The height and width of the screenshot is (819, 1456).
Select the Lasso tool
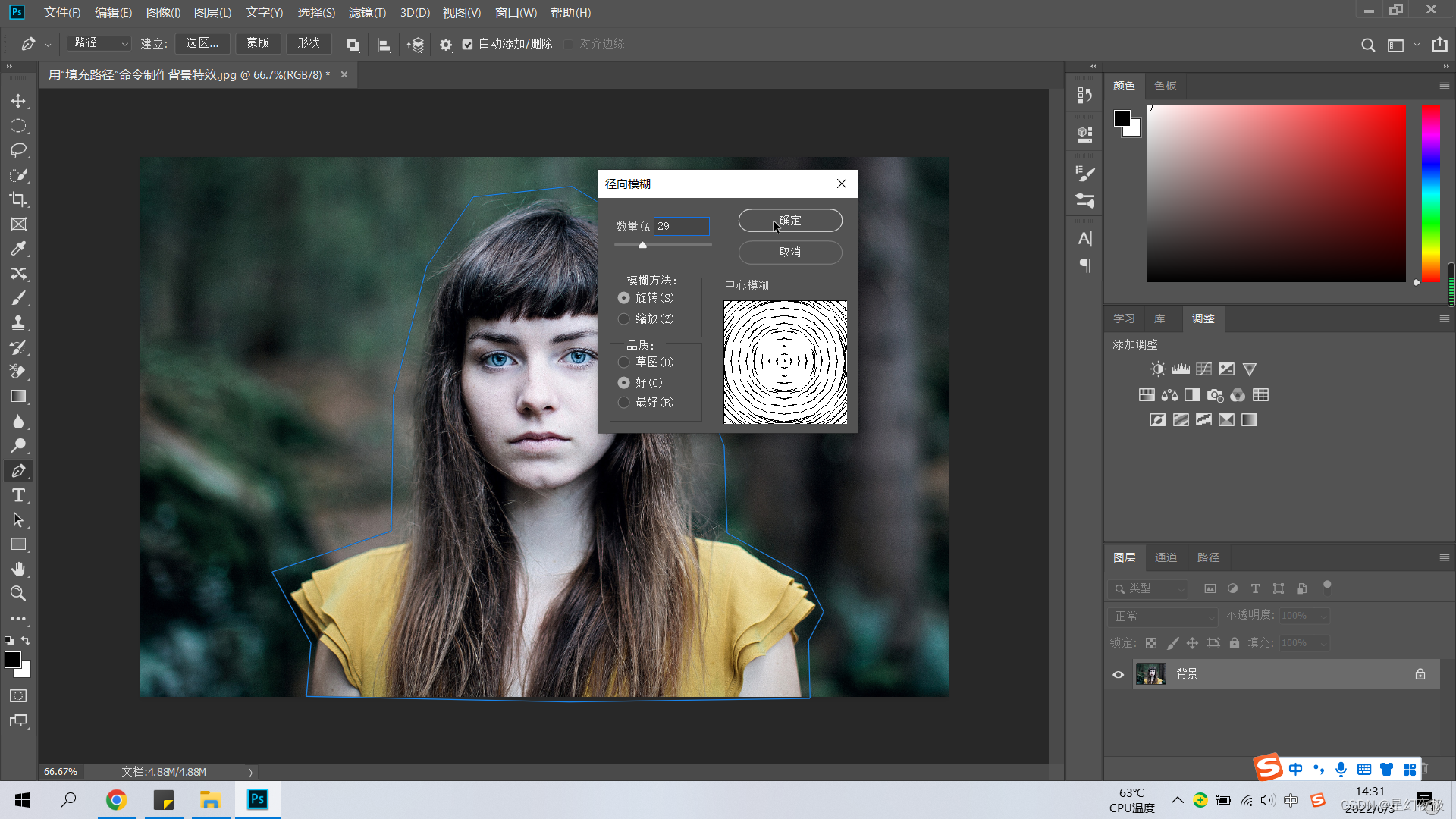[18, 150]
